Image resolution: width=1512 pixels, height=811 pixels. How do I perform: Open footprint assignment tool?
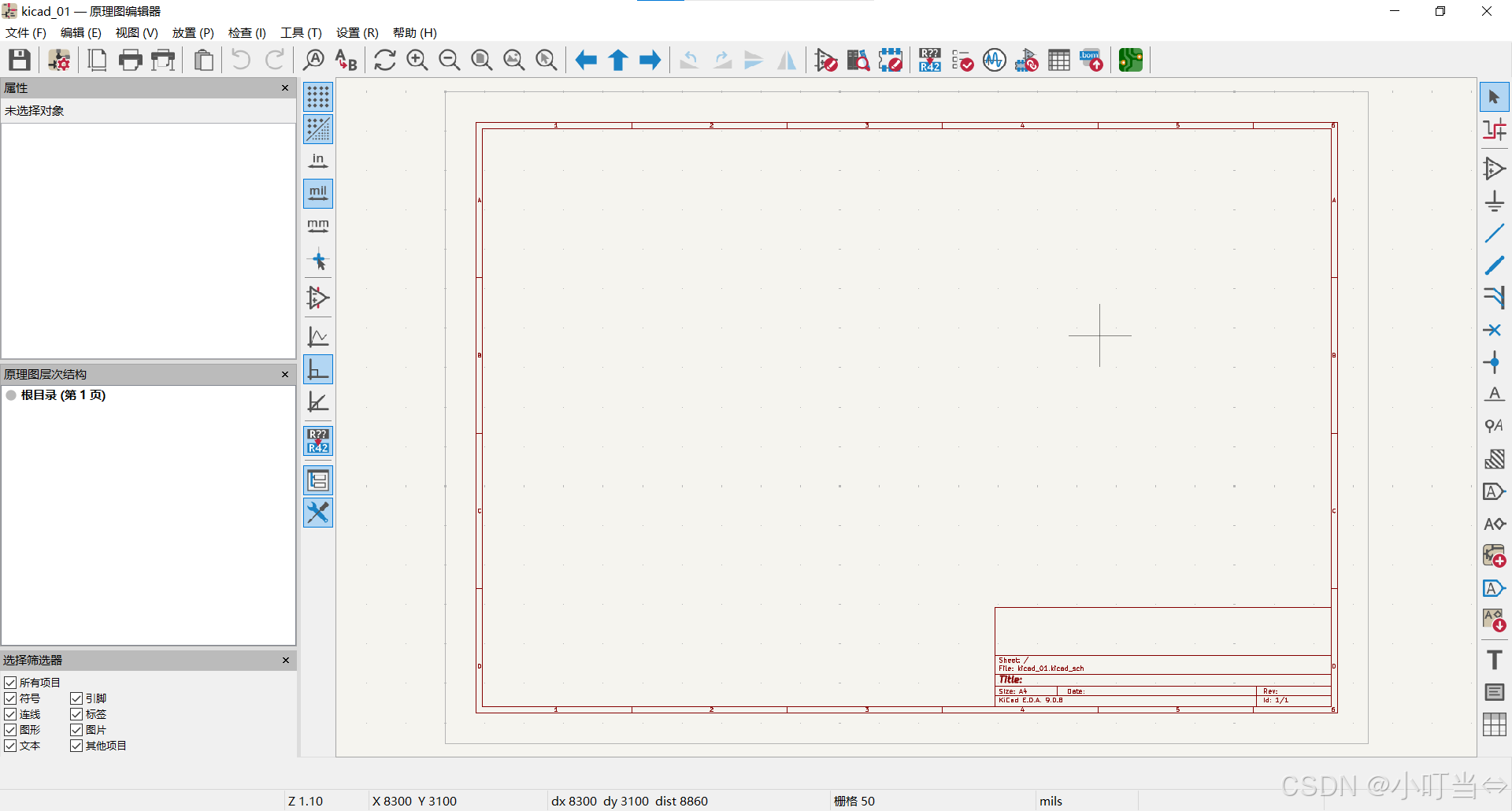(1027, 60)
